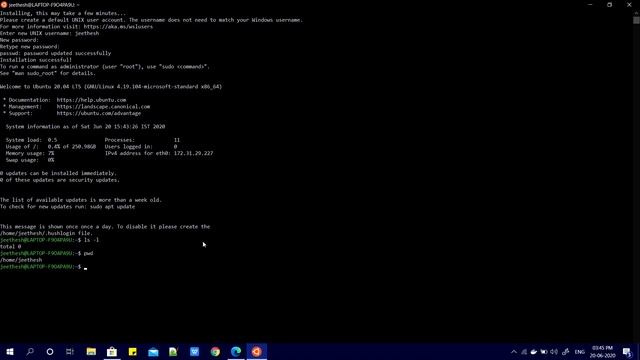Click the 'ls -l' command line
This screenshot has height=360, width=640.
coord(50,240)
